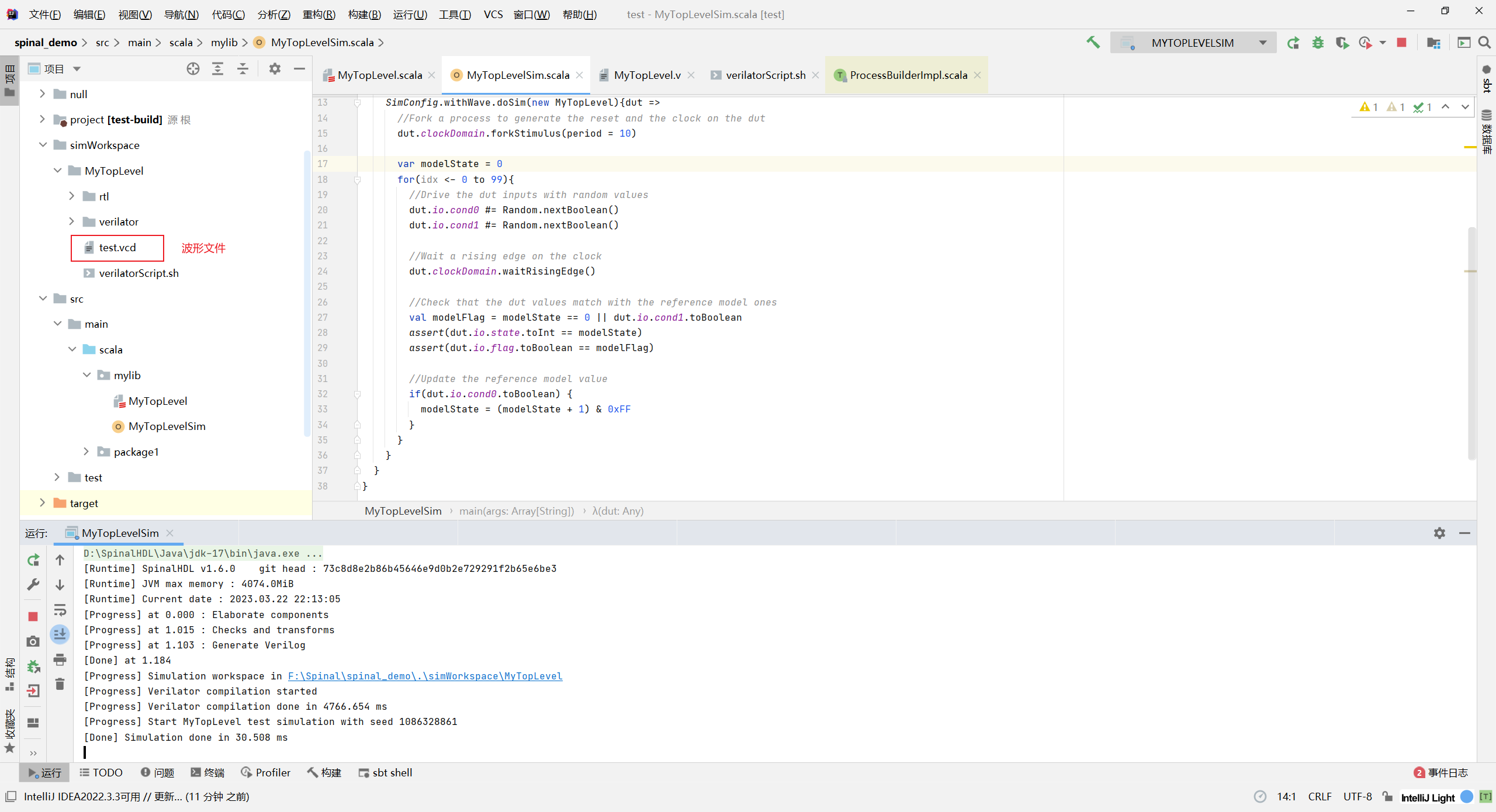Image resolution: width=1496 pixels, height=812 pixels.
Task: Rerun MyTopLevelSim in the run panel
Action: click(x=33, y=560)
